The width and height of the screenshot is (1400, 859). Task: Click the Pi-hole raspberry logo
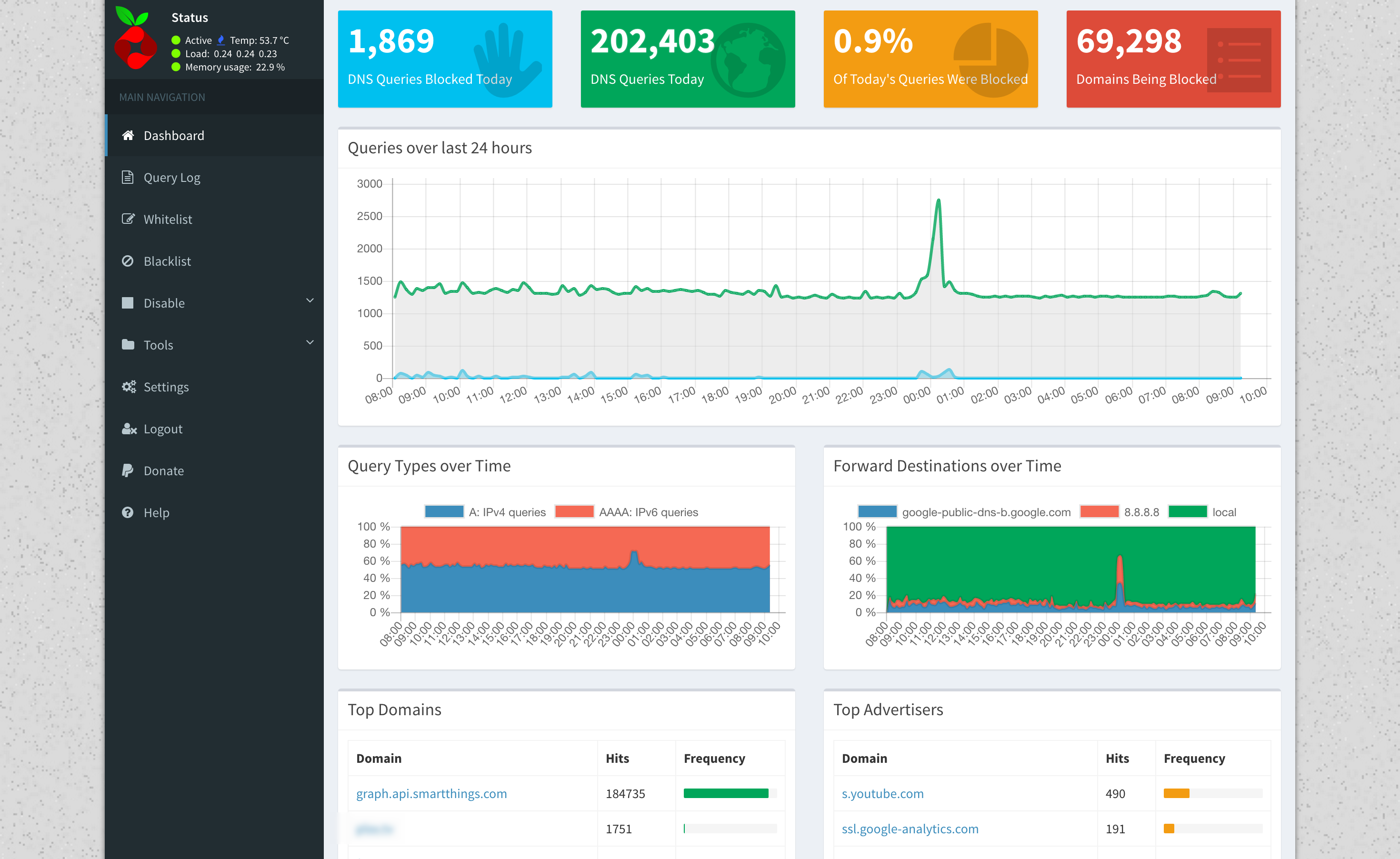pos(135,38)
